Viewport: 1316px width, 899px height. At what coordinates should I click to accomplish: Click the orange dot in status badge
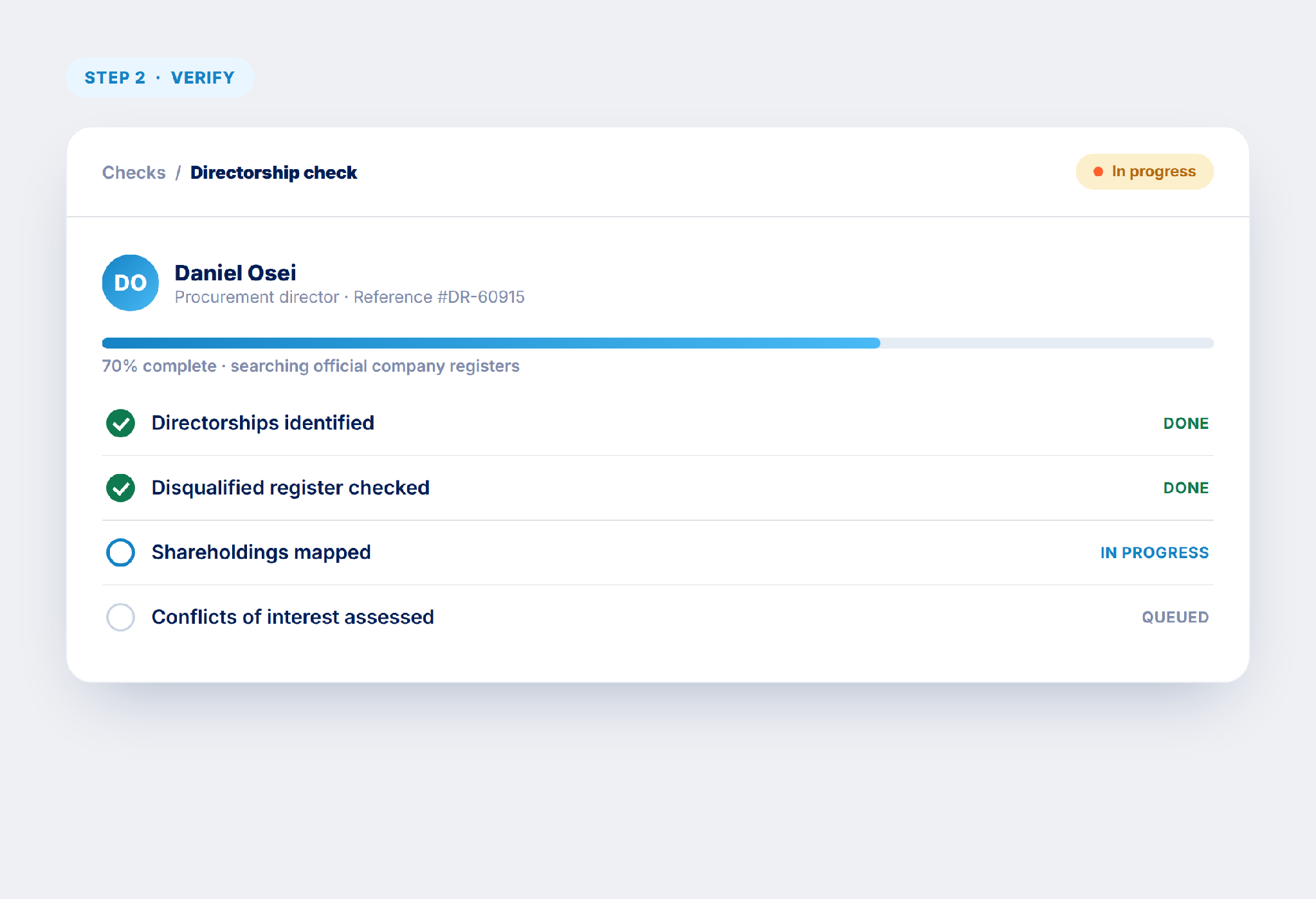[1099, 172]
